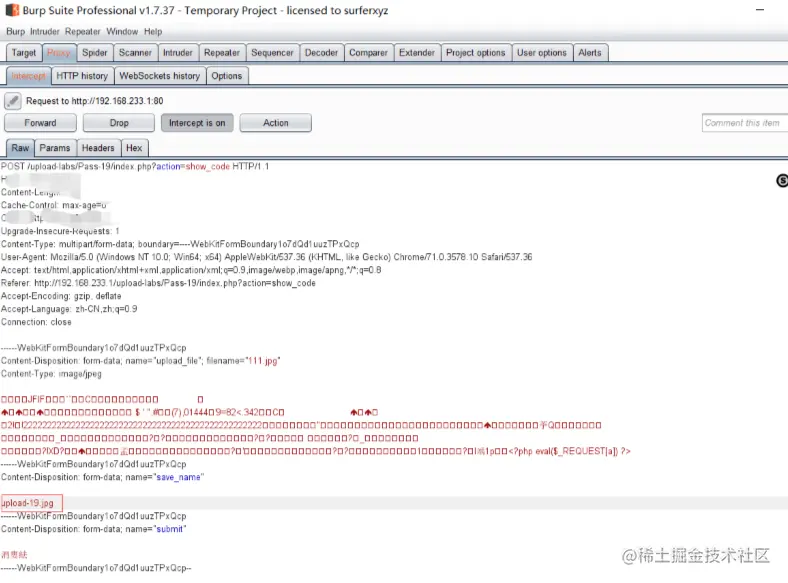788x583 pixels.
Task: Select the HTTP history sub-tab
Action: (x=82, y=76)
